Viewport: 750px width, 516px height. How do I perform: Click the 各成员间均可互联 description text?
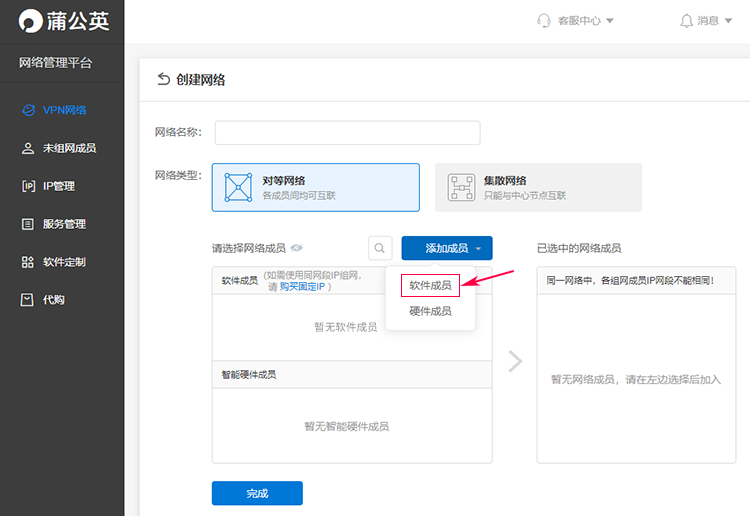tap(299, 196)
